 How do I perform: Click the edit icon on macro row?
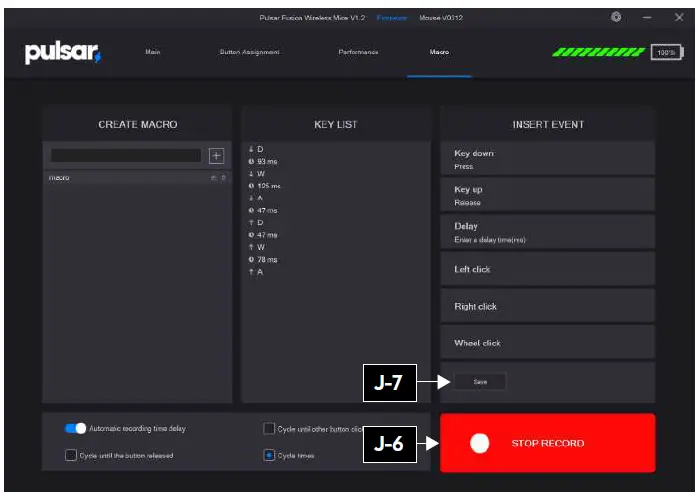pyautogui.click(x=214, y=178)
